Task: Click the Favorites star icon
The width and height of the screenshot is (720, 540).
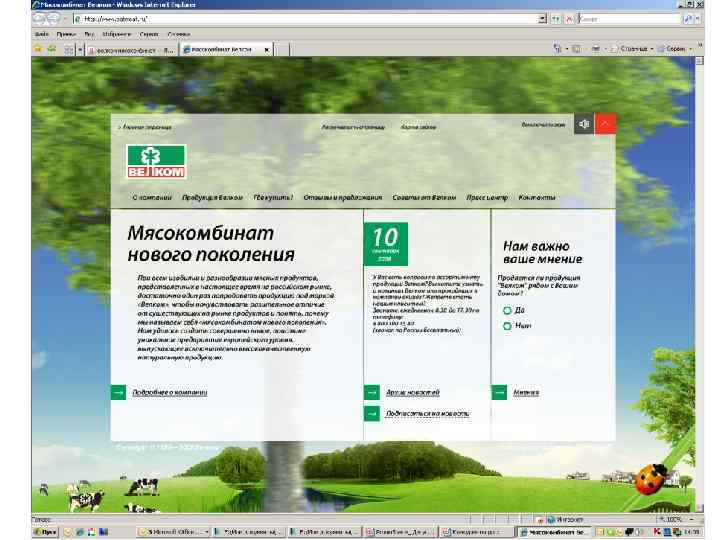Action: [x=38, y=49]
